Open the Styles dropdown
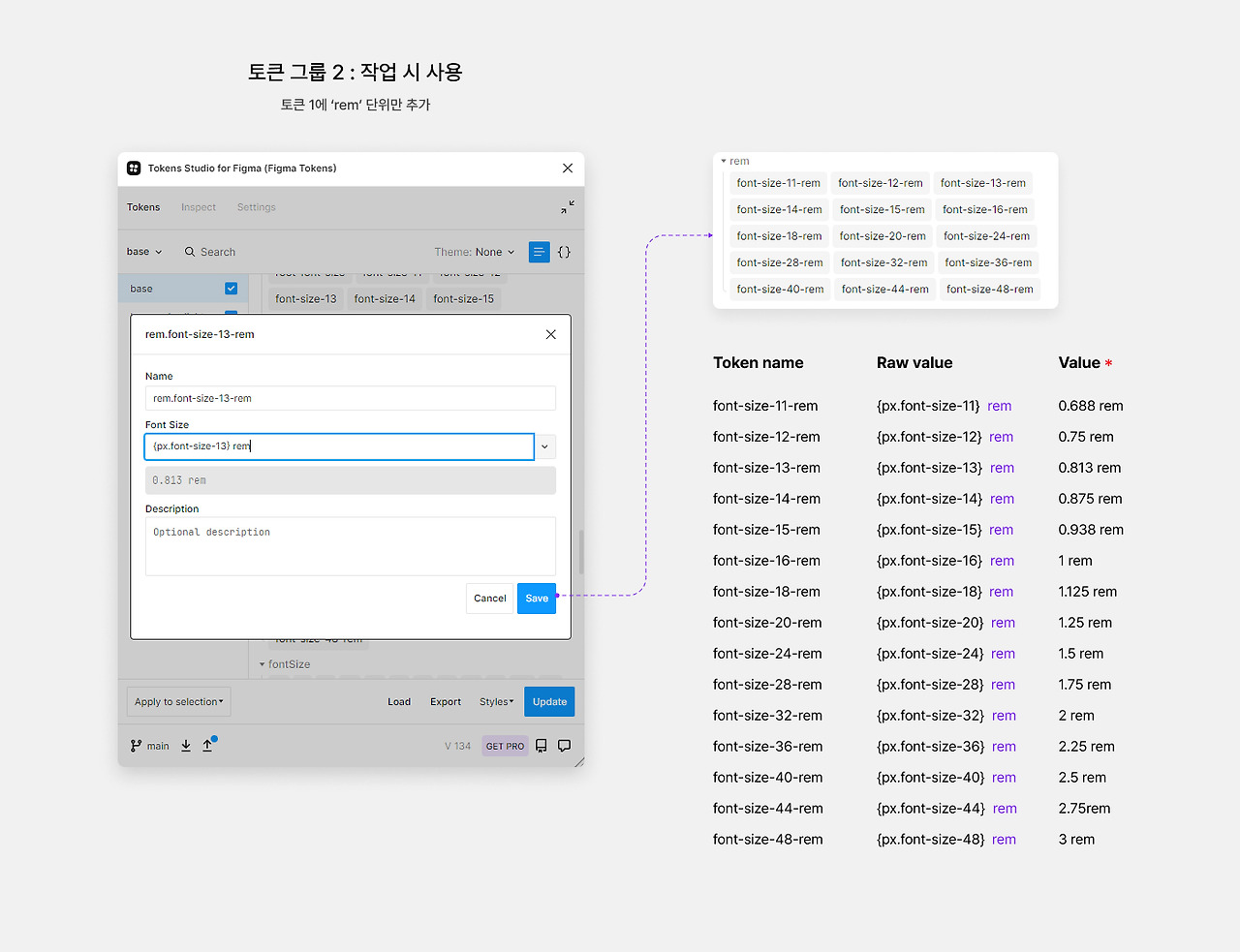Screen dimensions: 1240x952 click(x=496, y=702)
